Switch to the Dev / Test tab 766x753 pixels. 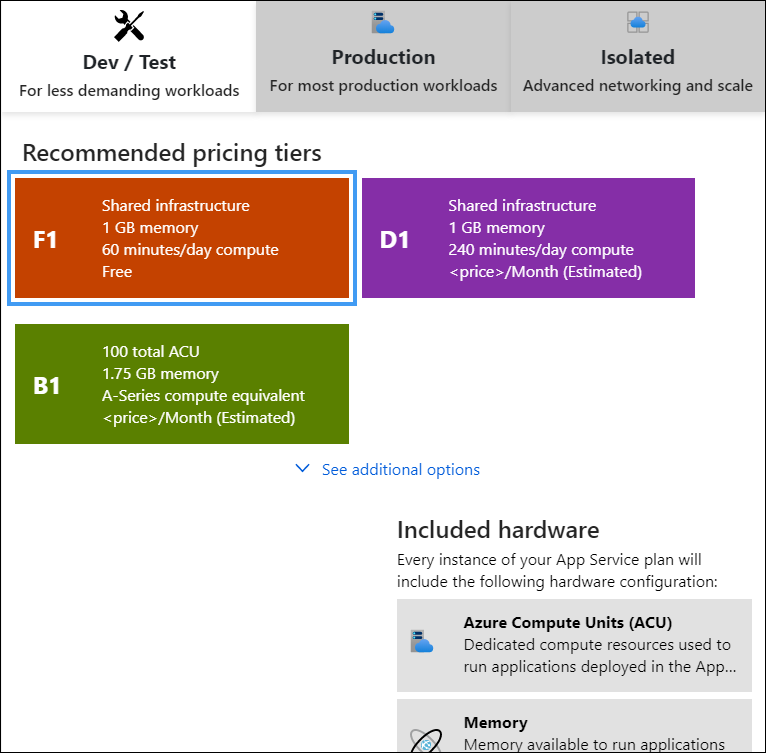pyautogui.click(x=129, y=62)
